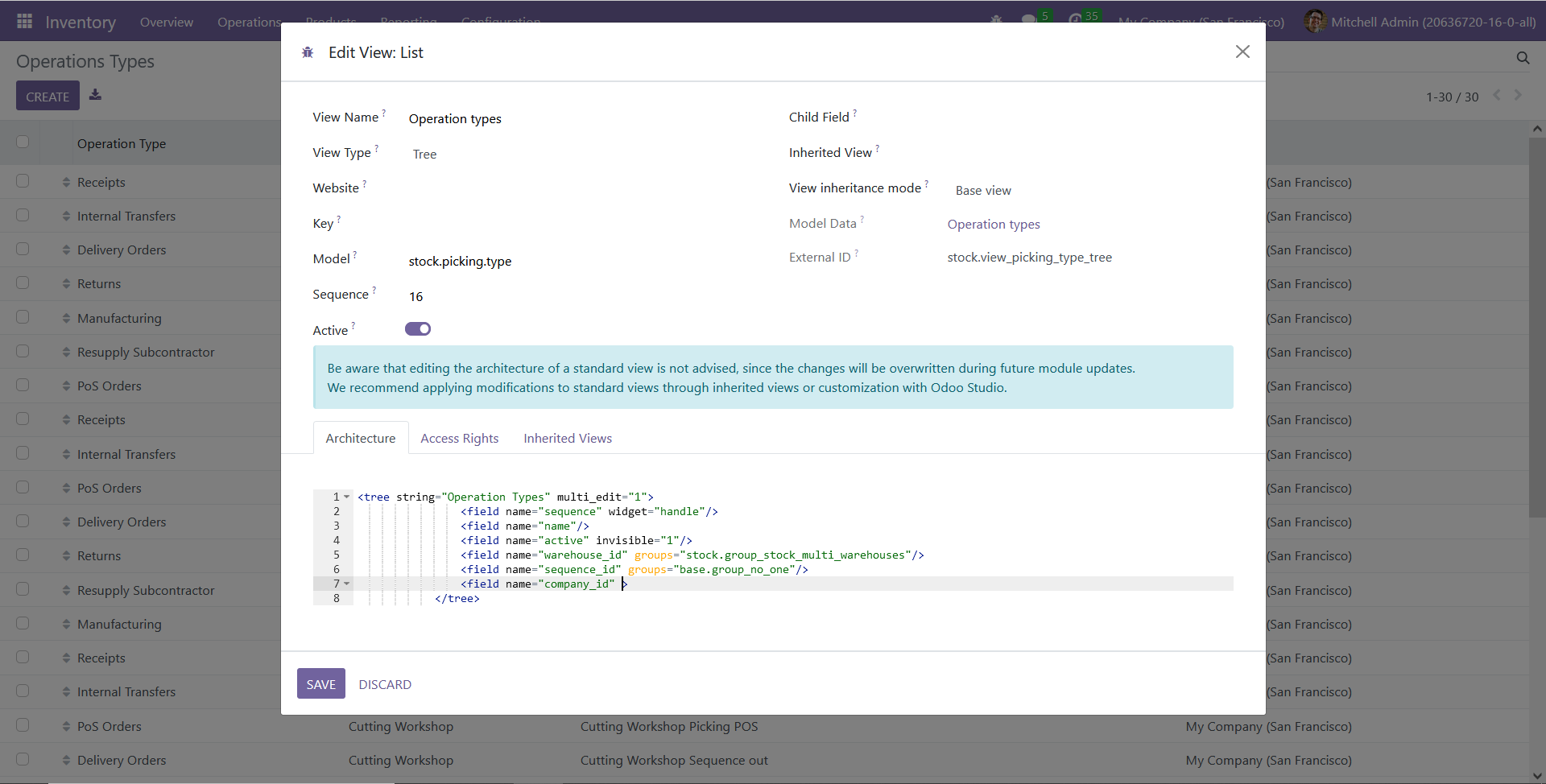
Task: Switch to the Access Rights tab
Action: (x=459, y=438)
